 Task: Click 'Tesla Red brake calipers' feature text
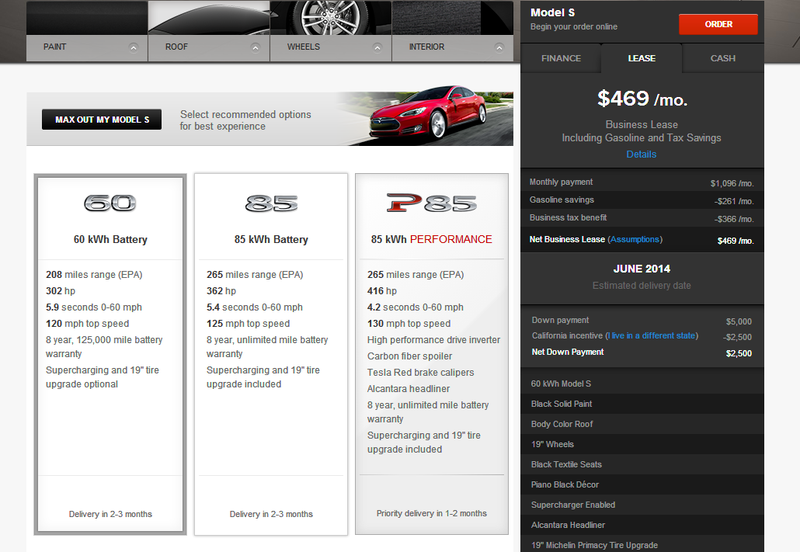click(x=420, y=372)
